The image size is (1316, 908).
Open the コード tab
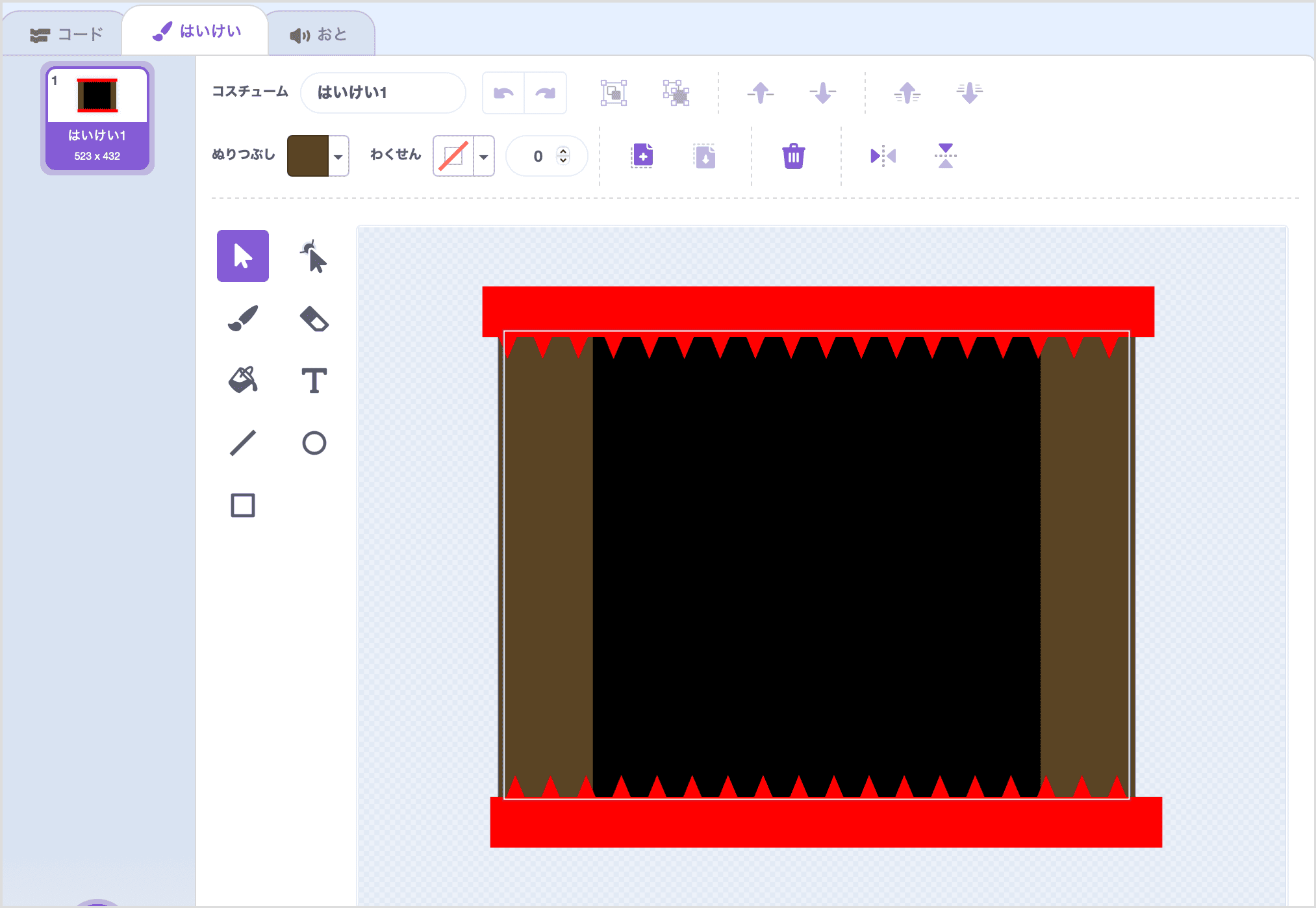point(66,34)
